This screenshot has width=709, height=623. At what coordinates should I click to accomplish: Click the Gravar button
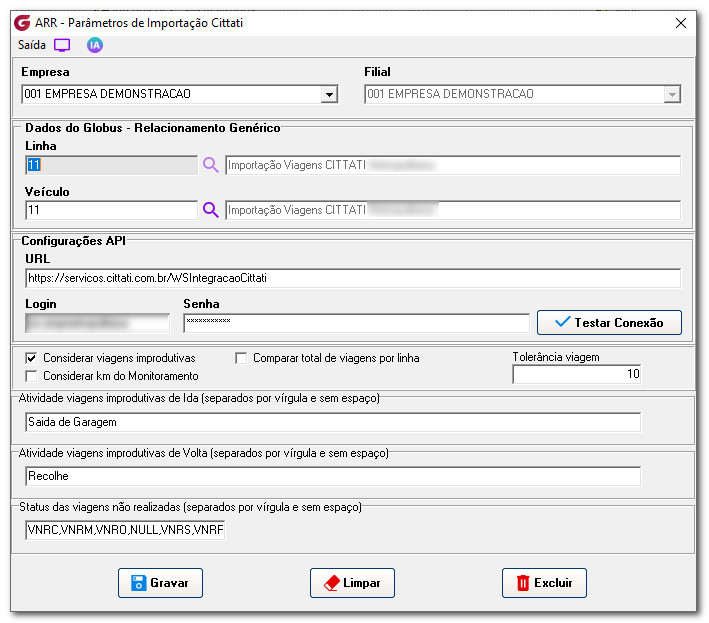[161, 583]
